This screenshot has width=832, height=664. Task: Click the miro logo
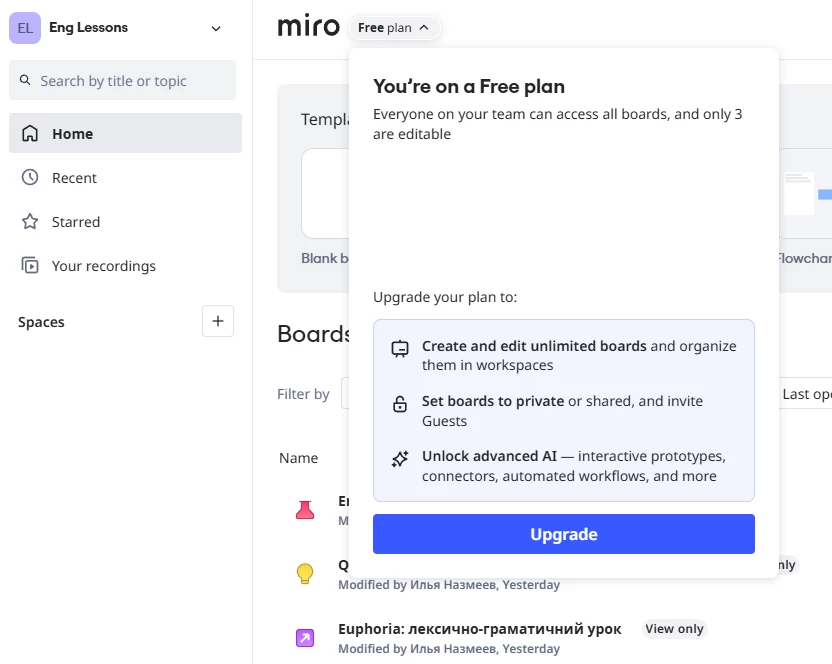click(x=308, y=27)
